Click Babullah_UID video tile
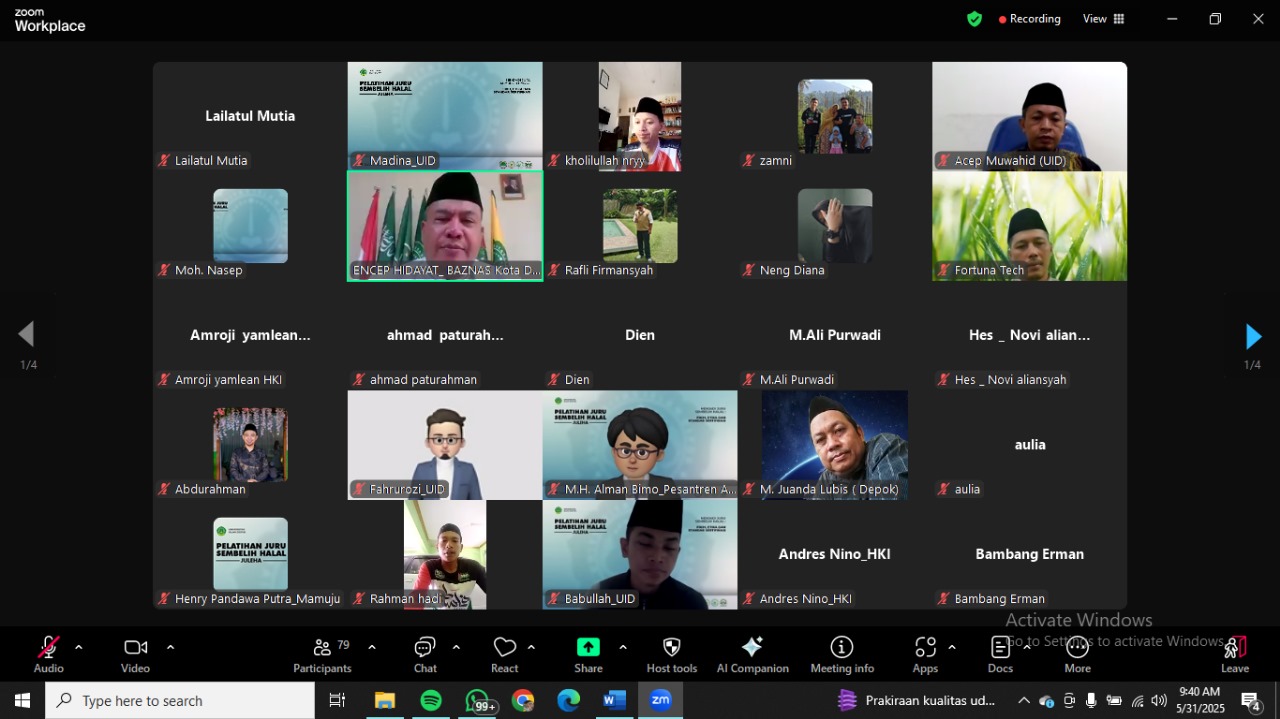The image size is (1280, 719). point(640,554)
